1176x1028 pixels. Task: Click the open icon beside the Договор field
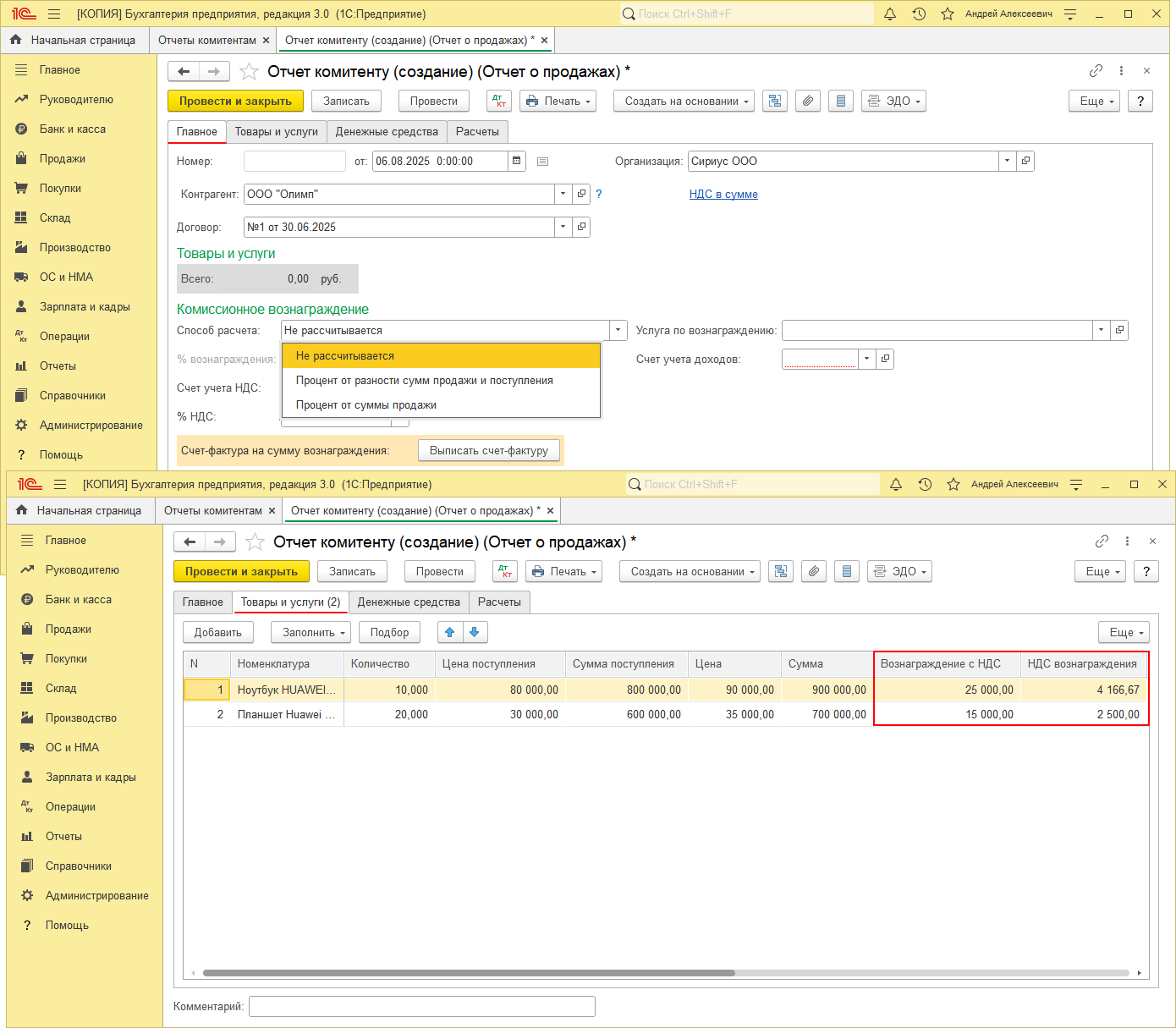[x=581, y=227]
